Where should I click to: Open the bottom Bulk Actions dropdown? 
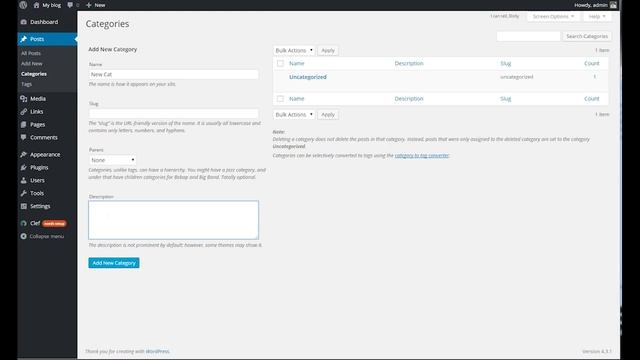[294, 115]
